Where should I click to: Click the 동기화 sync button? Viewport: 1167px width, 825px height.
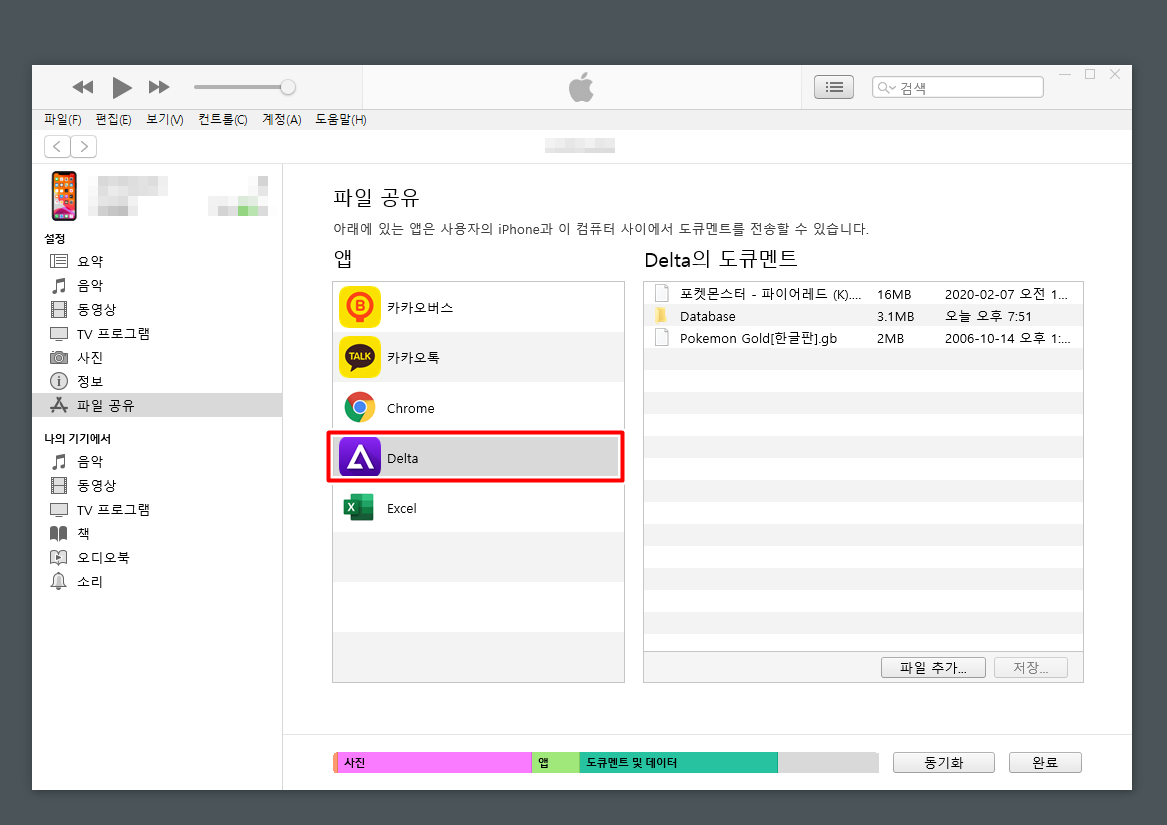point(944,762)
